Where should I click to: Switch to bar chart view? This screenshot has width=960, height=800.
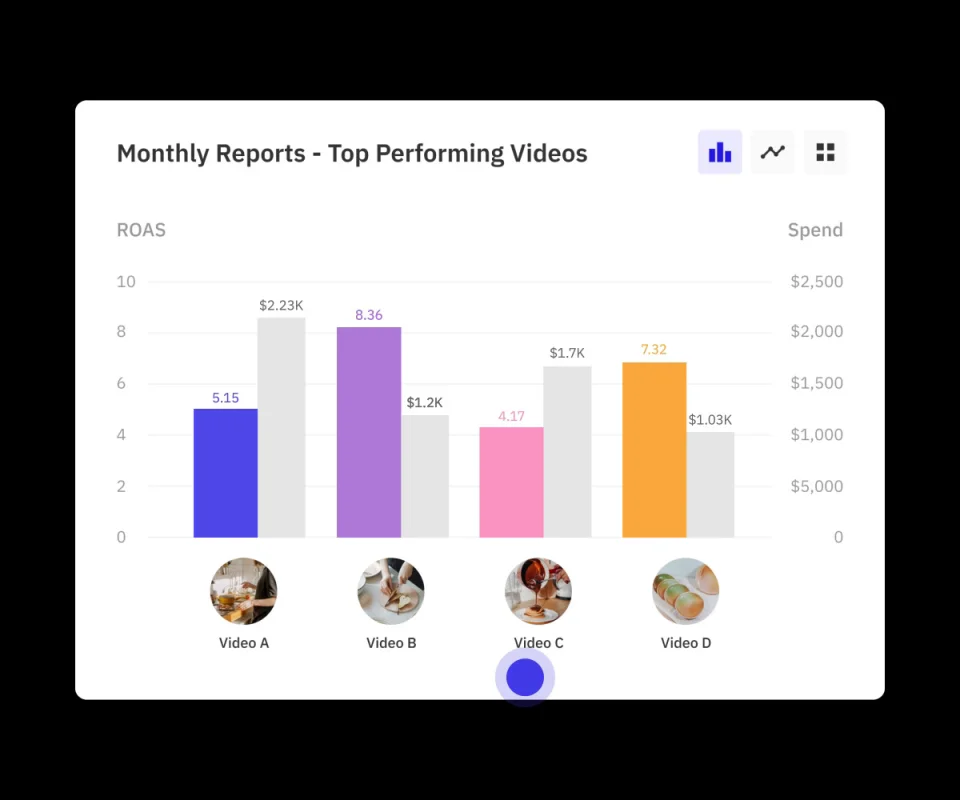tap(719, 152)
